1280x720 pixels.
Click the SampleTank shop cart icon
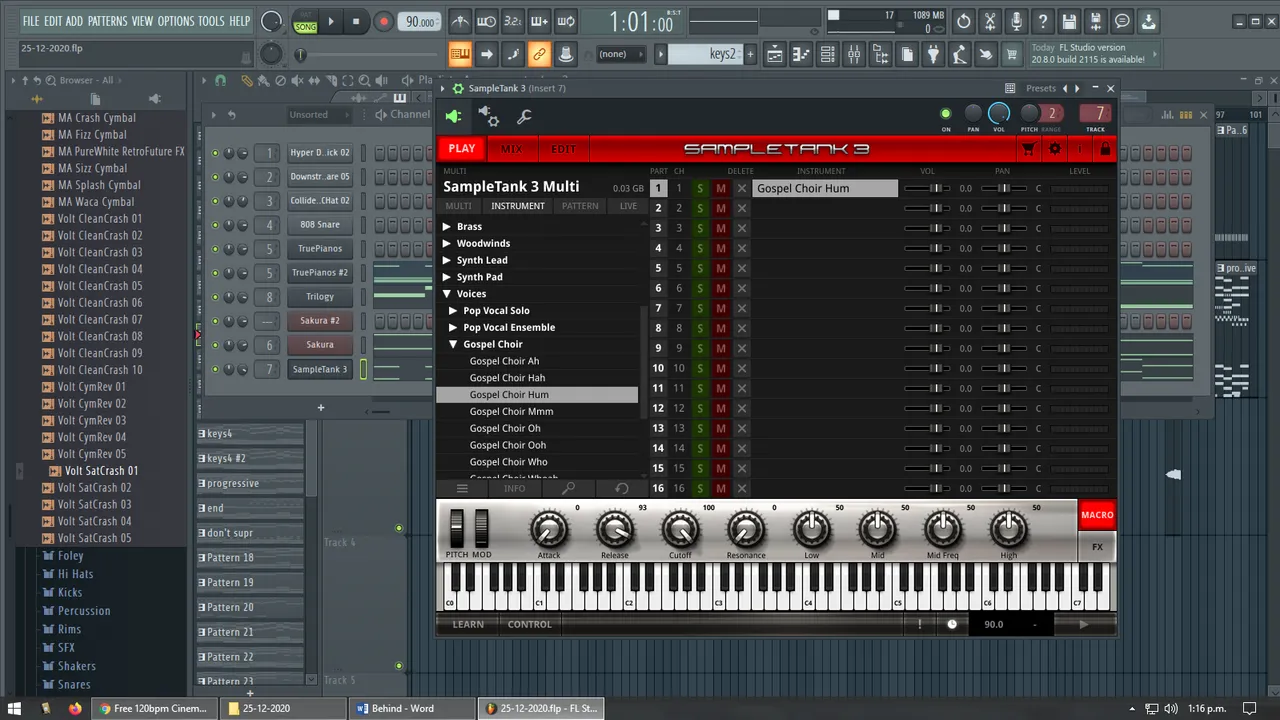click(x=1027, y=149)
